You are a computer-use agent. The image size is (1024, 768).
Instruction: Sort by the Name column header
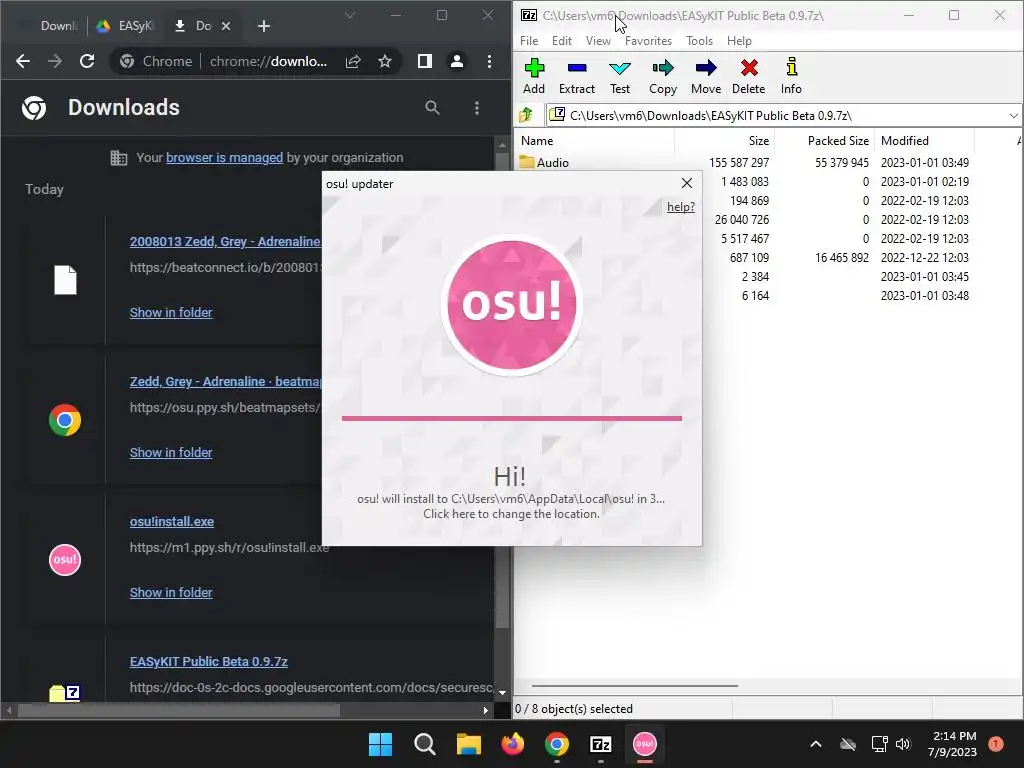537,140
